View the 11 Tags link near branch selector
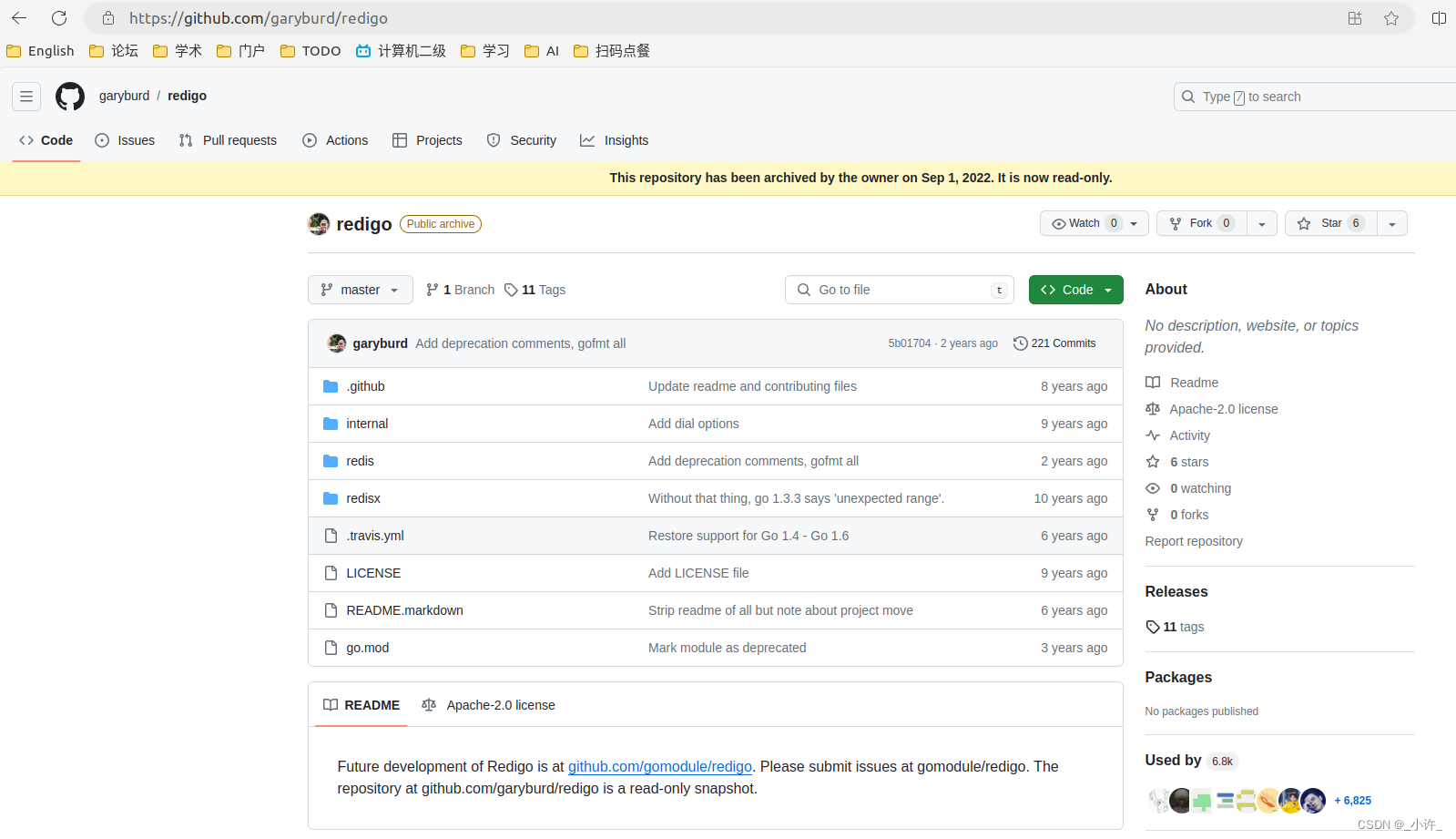The image size is (1456, 839). (535, 290)
